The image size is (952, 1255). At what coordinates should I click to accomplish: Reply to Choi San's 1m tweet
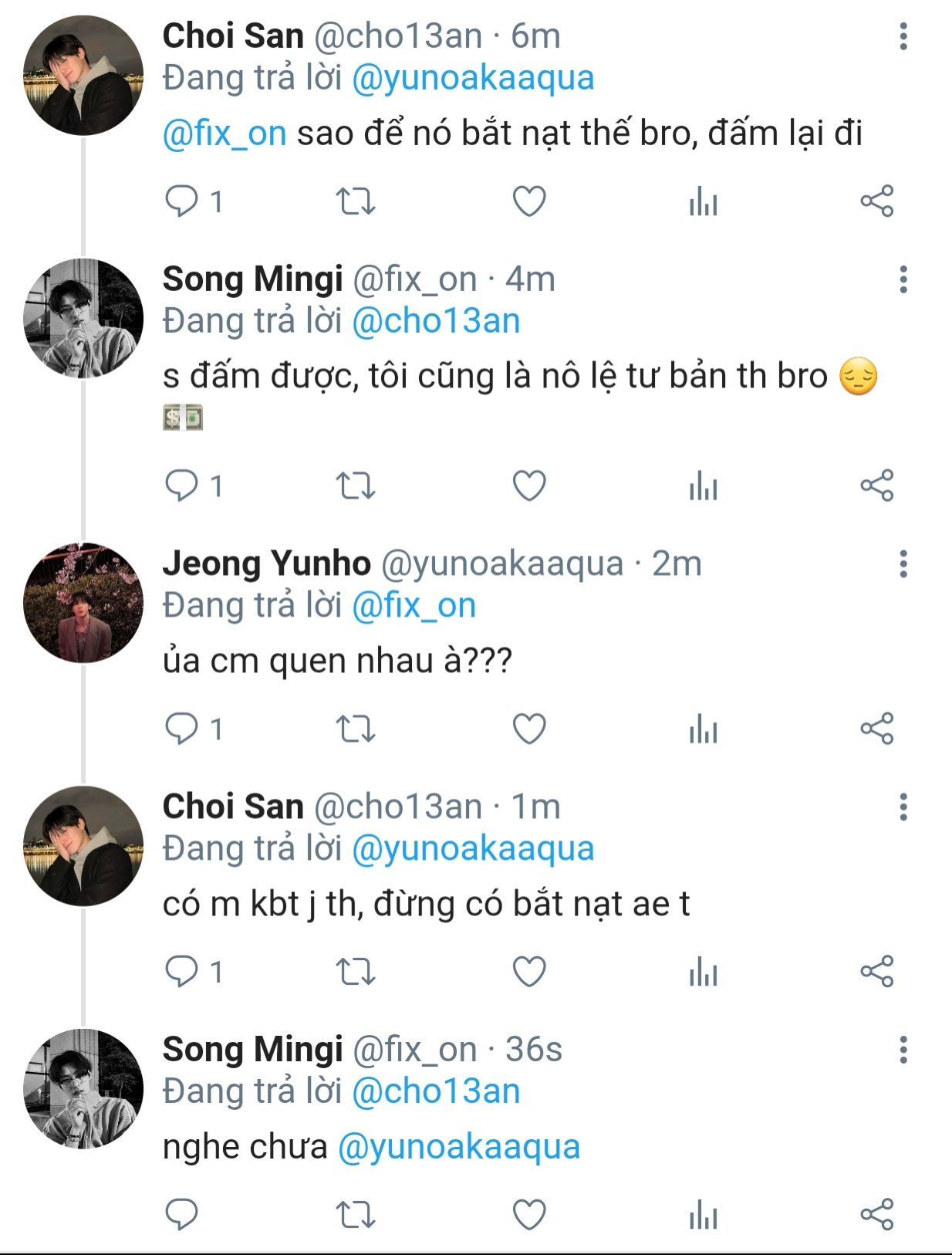182,972
